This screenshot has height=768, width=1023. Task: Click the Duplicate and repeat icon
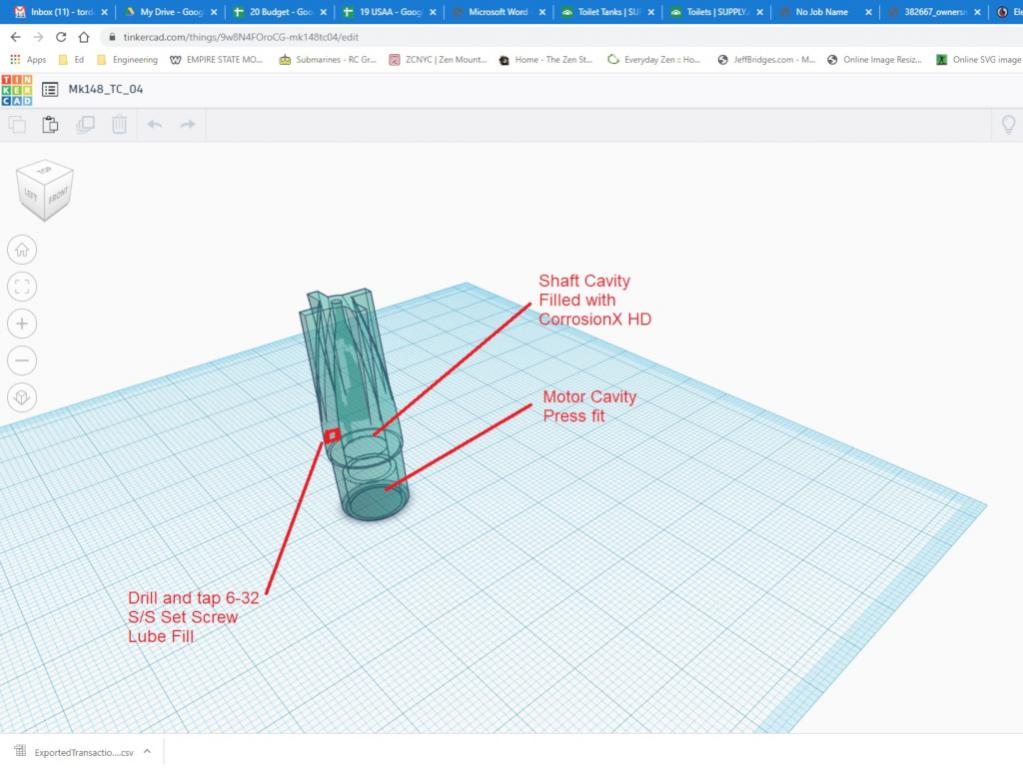coord(85,125)
